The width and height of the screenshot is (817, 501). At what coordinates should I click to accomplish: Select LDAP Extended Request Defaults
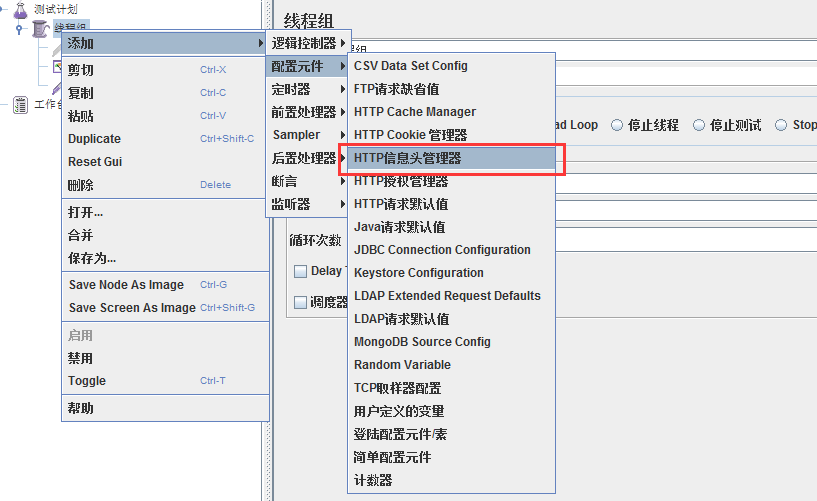pos(451,296)
